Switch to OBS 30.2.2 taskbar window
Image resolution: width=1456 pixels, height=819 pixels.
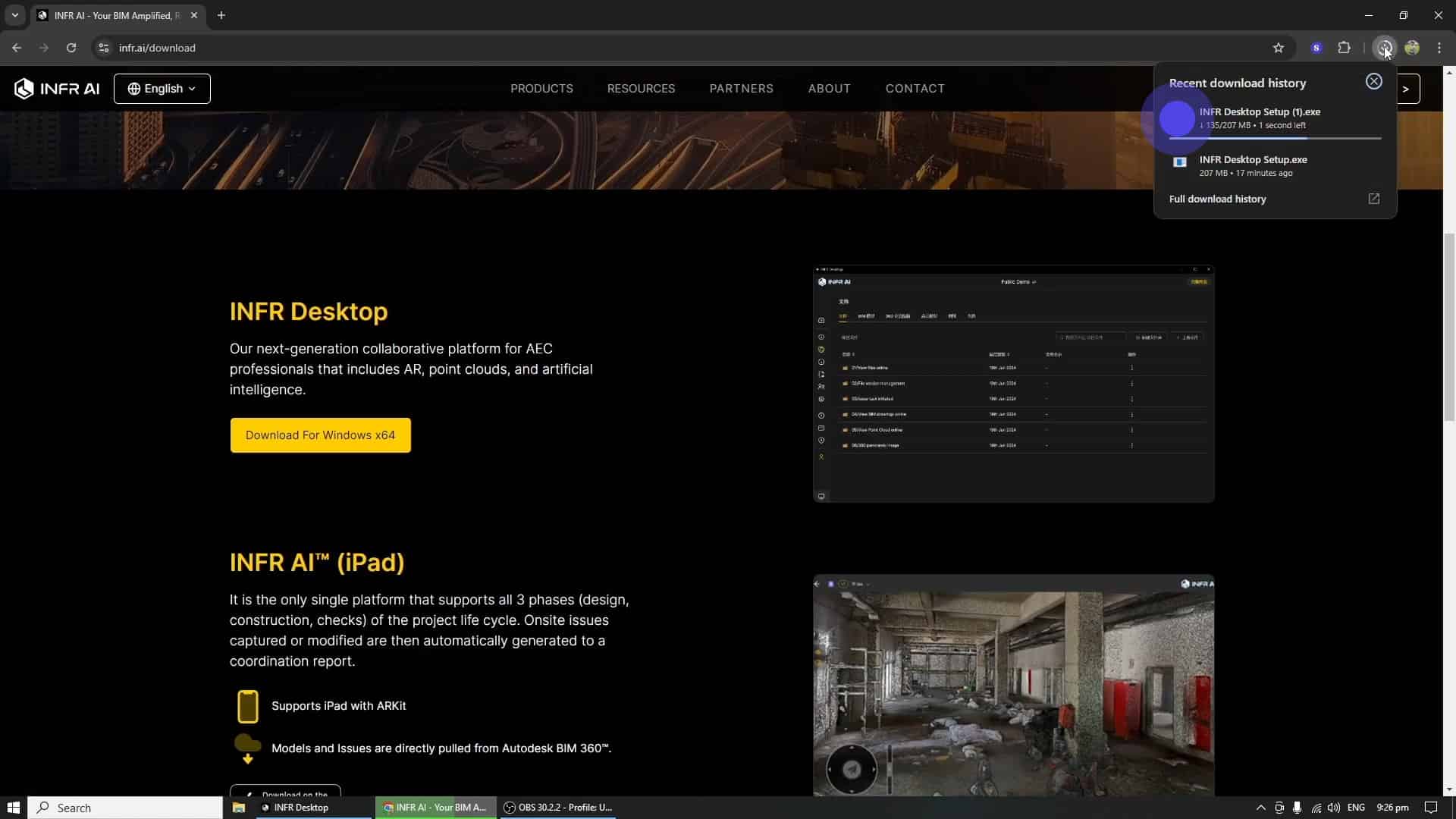click(559, 808)
